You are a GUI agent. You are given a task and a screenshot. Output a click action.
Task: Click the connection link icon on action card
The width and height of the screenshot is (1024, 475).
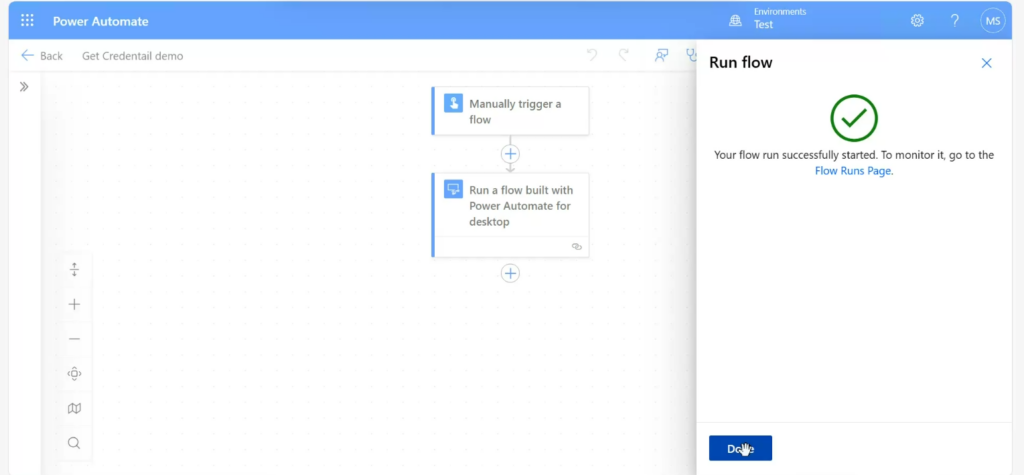coord(577,247)
